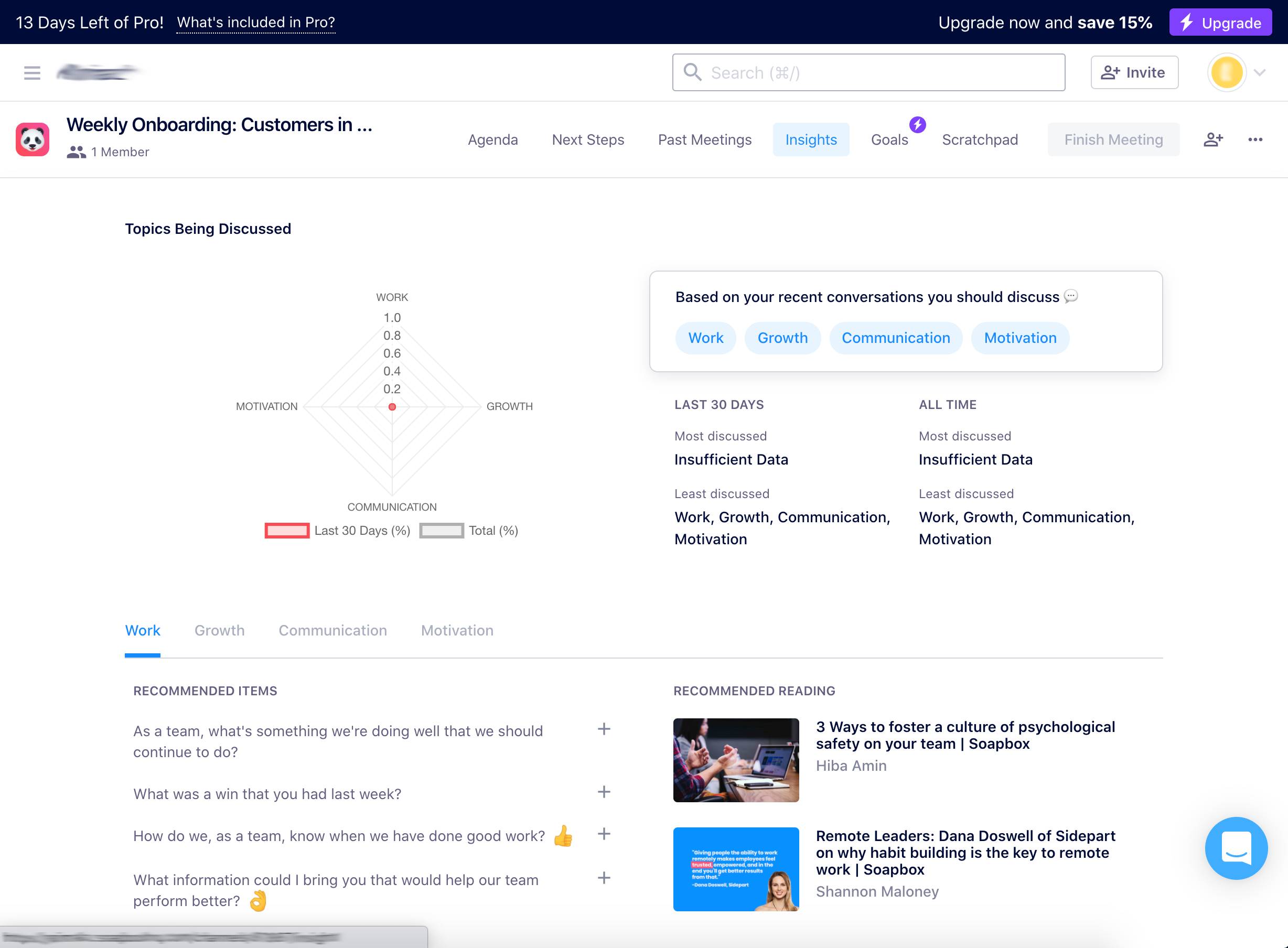This screenshot has width=1288, height=948.
Task: Click '13 Days Left of Pro!' text
Action: (x=90, y=23)
